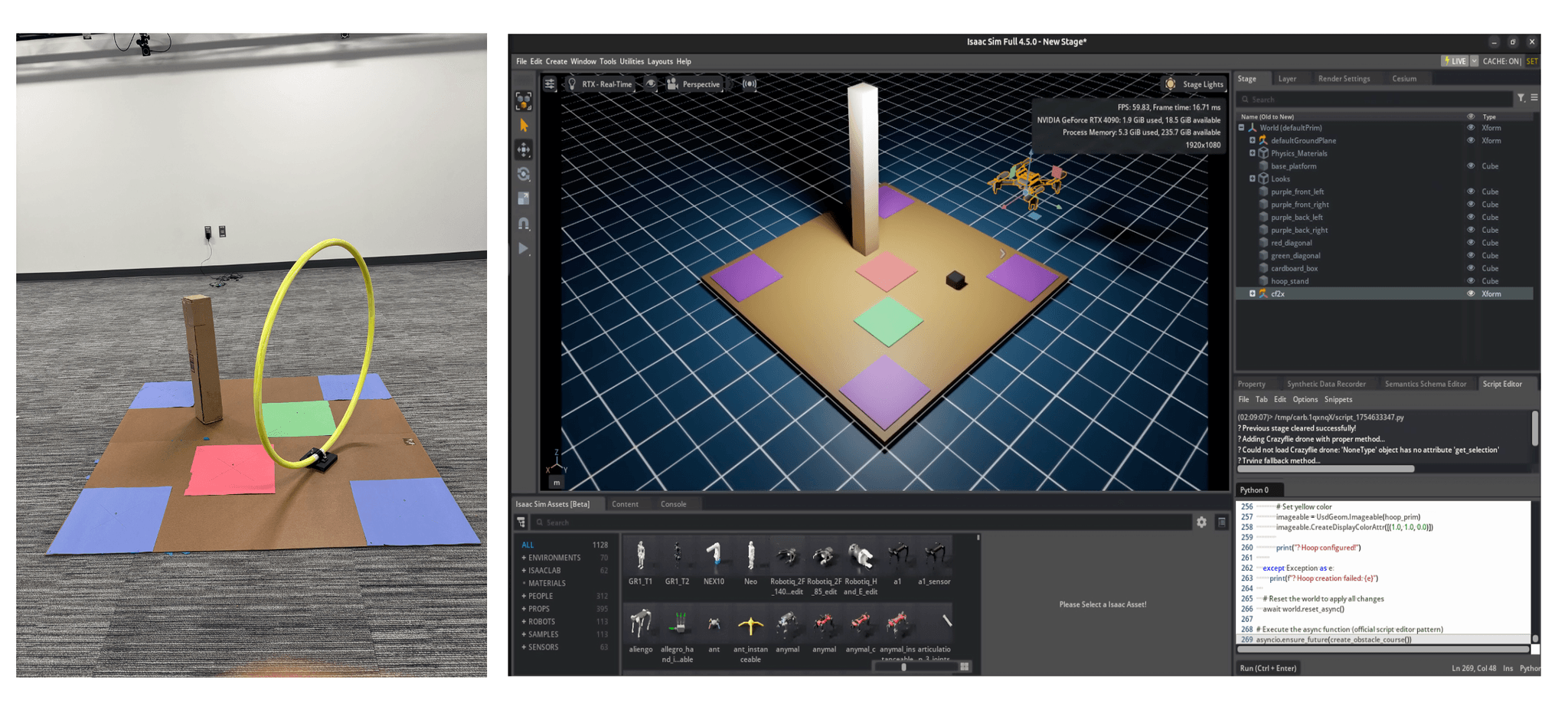
Task: Click the LIVE sync button
Action: [1455, 61]
